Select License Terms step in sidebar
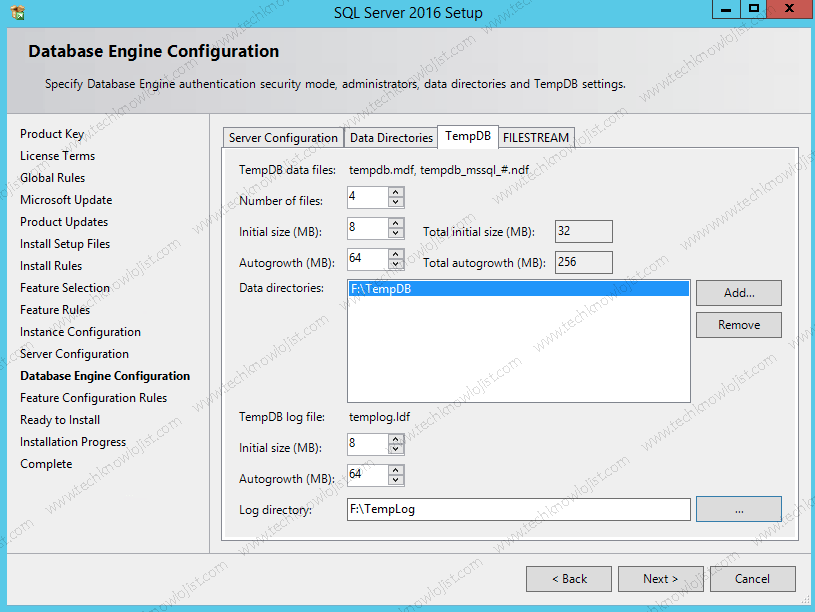The height and width of the screenshot is (612, 815). pos(58,156)
